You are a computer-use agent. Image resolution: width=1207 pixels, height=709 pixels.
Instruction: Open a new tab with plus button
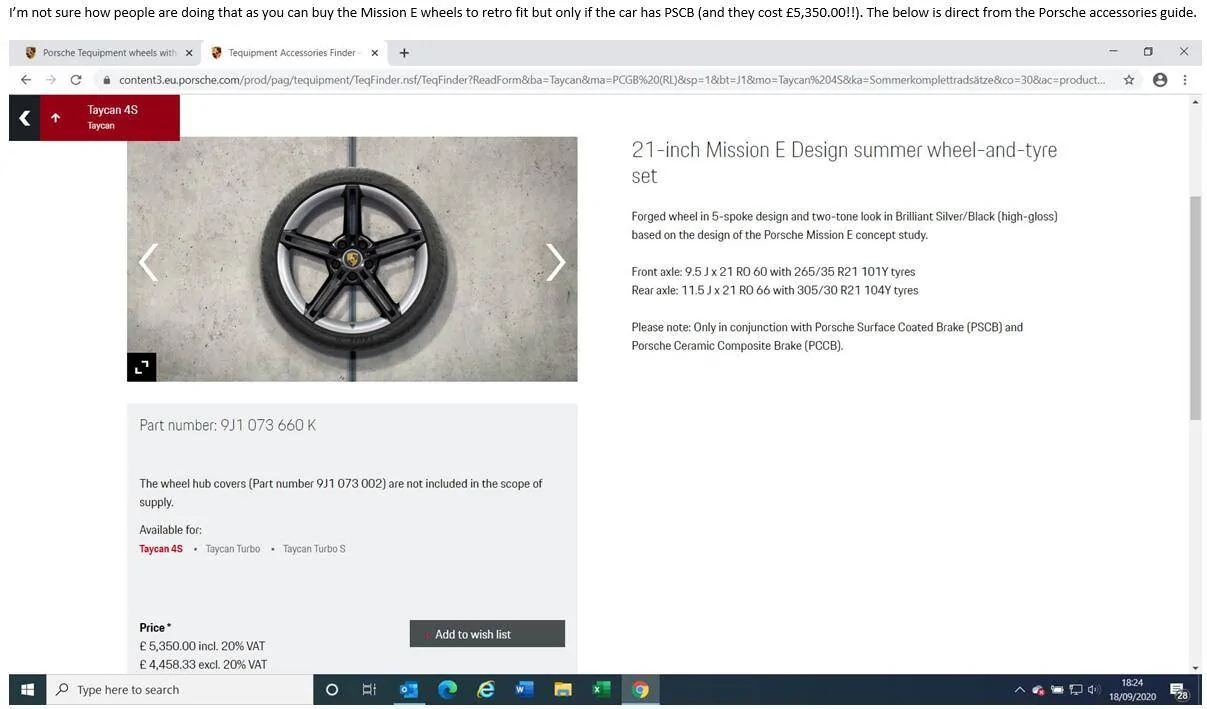(x=404, y=53)
